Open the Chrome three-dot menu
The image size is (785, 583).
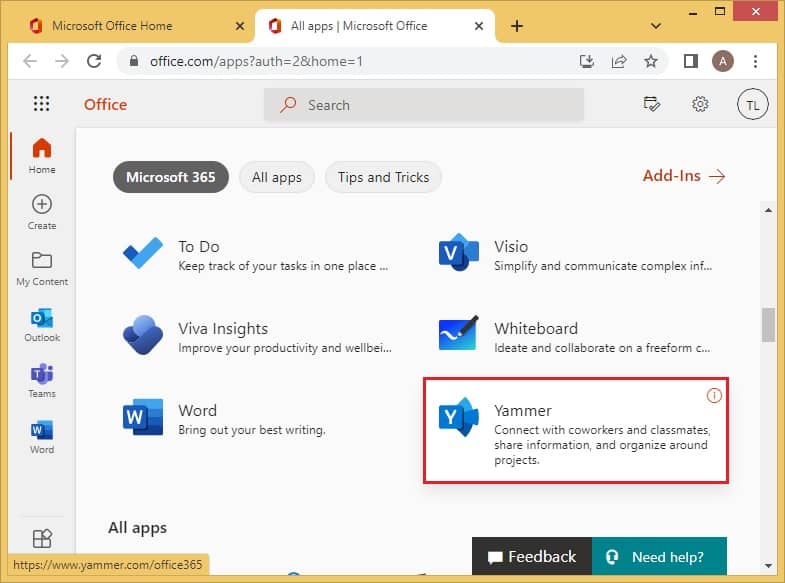click(x=755, y=61)
